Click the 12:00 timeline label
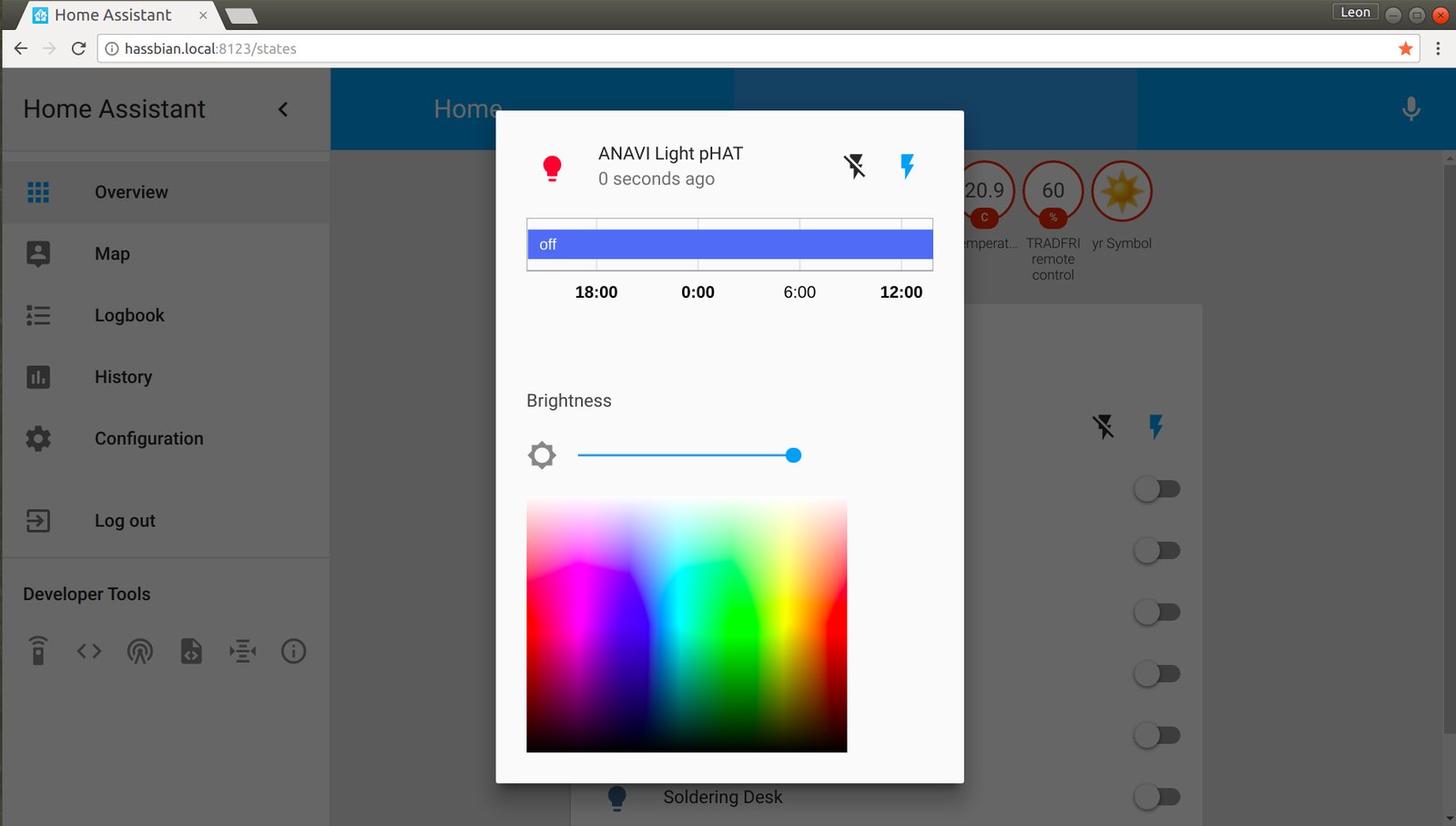Image resolution: width=1456 pixels, height=826 pixels. pyautogui.click(x=901, y=292)
